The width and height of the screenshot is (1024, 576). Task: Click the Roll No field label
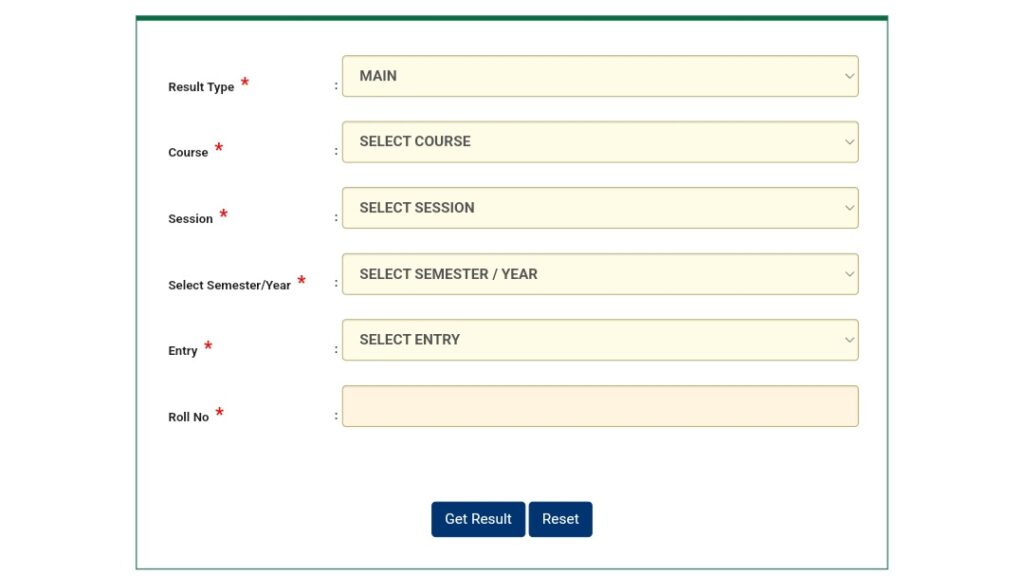point(188,417)
